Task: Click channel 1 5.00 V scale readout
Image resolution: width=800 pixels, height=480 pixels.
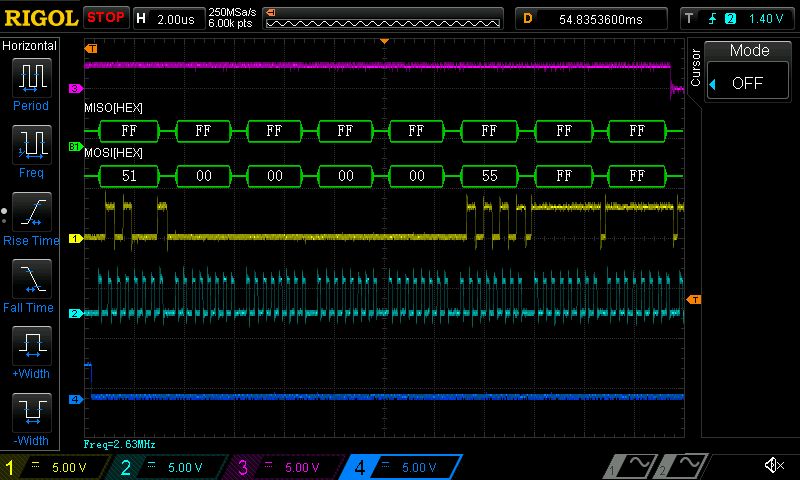Action: coord(69,468)
